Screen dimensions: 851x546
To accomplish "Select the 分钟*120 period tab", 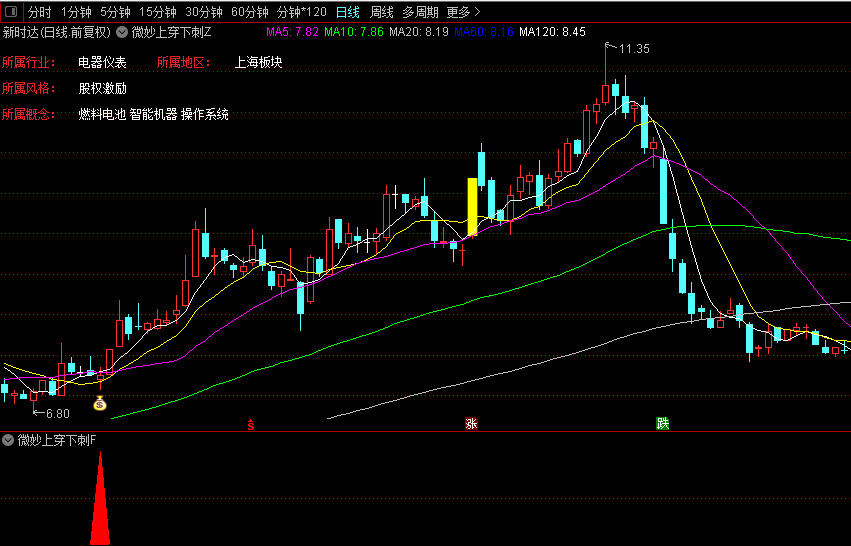I will 302,12.
